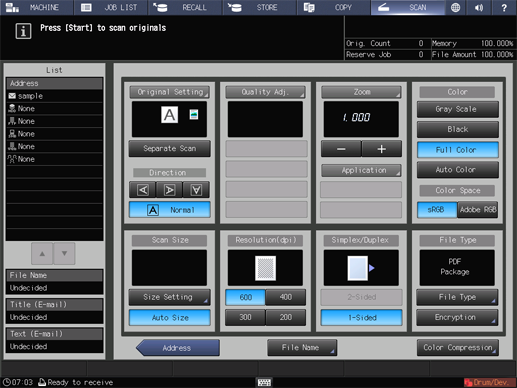Open the JOB LIST tab
Image resolution: width=517 pixels, height=388 pixels.
pyautogui.click(x=111, y=7)
